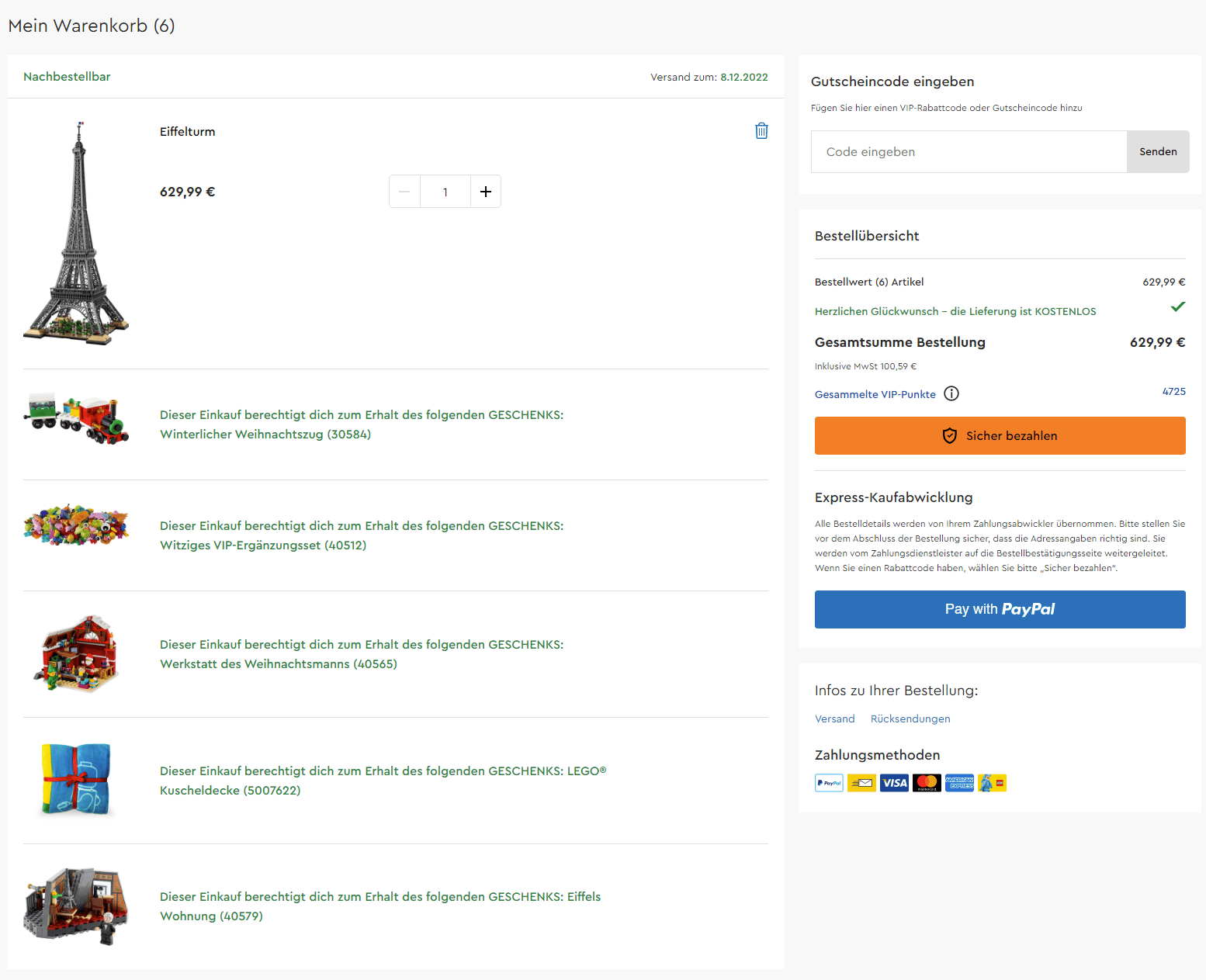Screen dimensions: 1206x980
Task: Select the Kuscheldecke (5007622) gift text
Action: tap(383, 781)
